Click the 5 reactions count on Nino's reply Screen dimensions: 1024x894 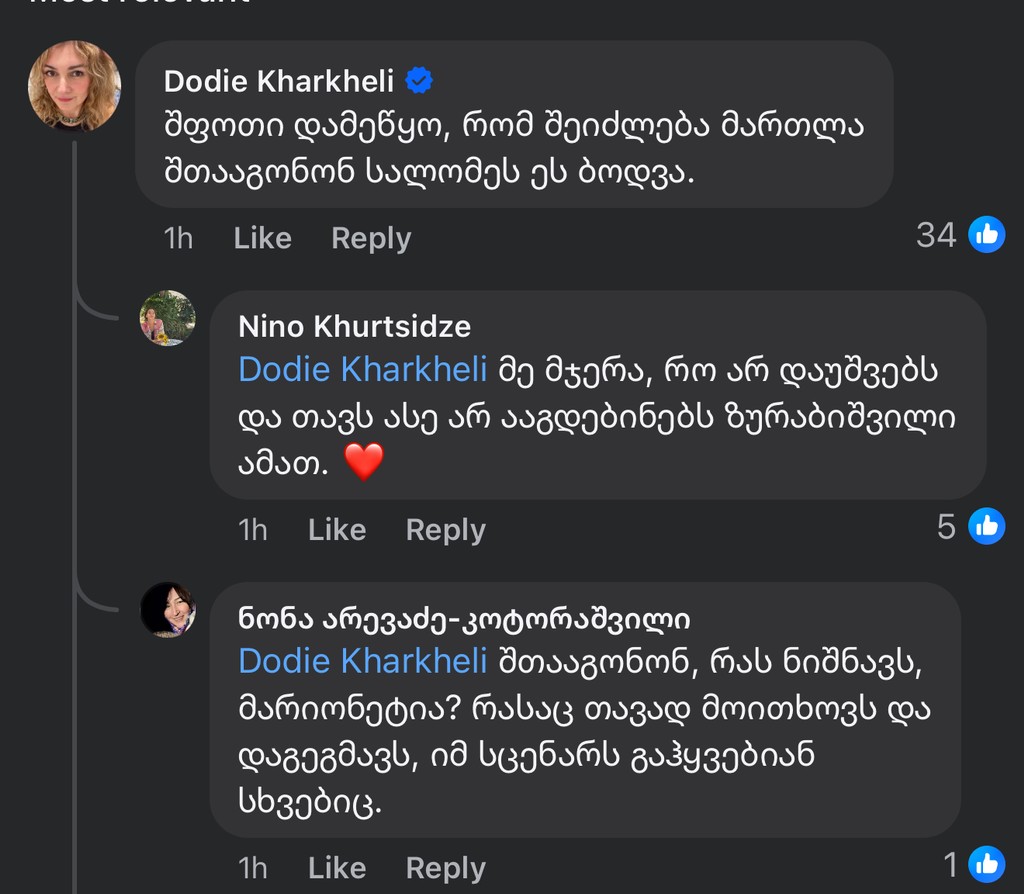[946, 527]
